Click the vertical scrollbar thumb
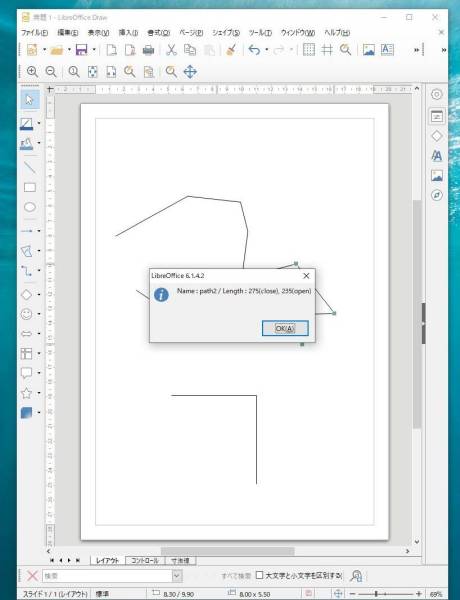The height and width of the screenshot is (600, 460). (417, 314)
